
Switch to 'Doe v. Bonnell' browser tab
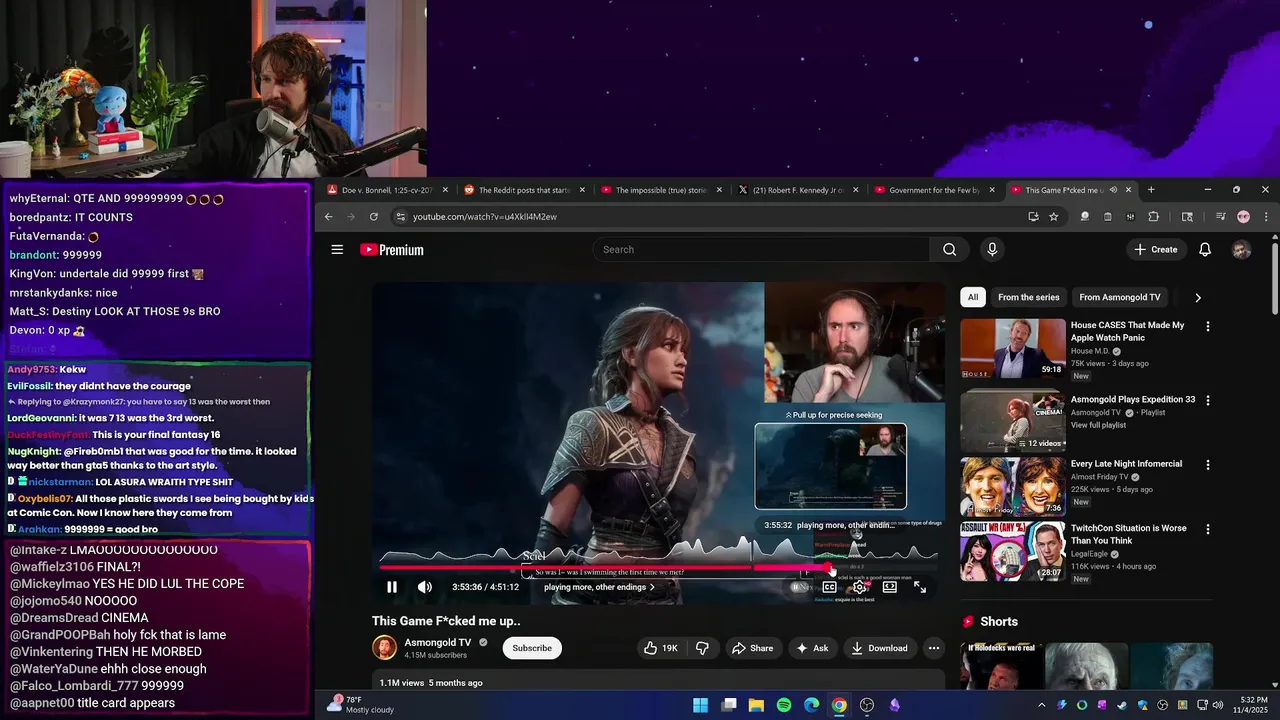[385, 190]
